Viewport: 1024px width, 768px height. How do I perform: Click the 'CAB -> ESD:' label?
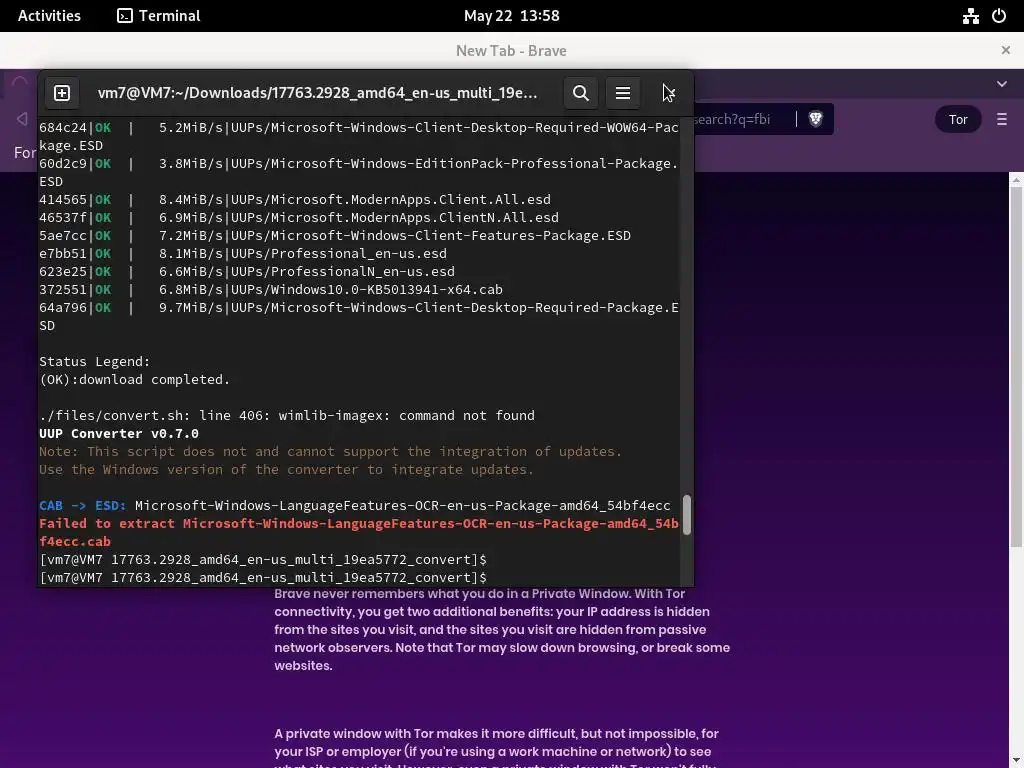point(82,505)
